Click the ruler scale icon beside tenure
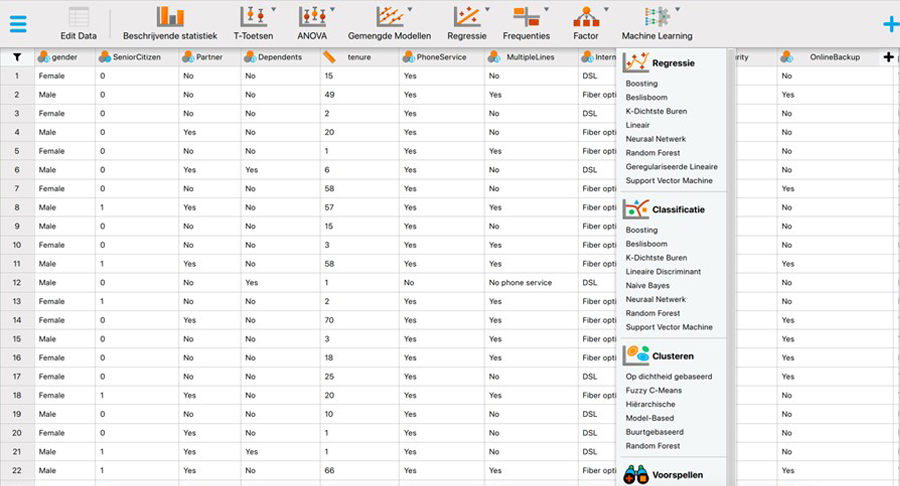Image resolution: width=900 pixels, height=486 pixels. (x=329, y=57)
